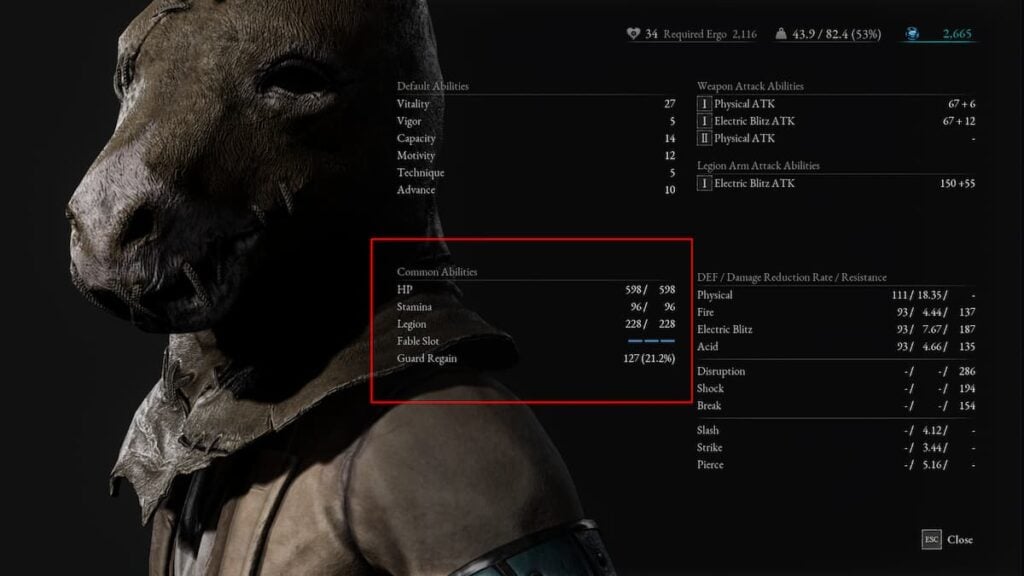Viewport: 1024px width, 576px height.
Task: Click the heart level icon beside 34
Action: 633,33
